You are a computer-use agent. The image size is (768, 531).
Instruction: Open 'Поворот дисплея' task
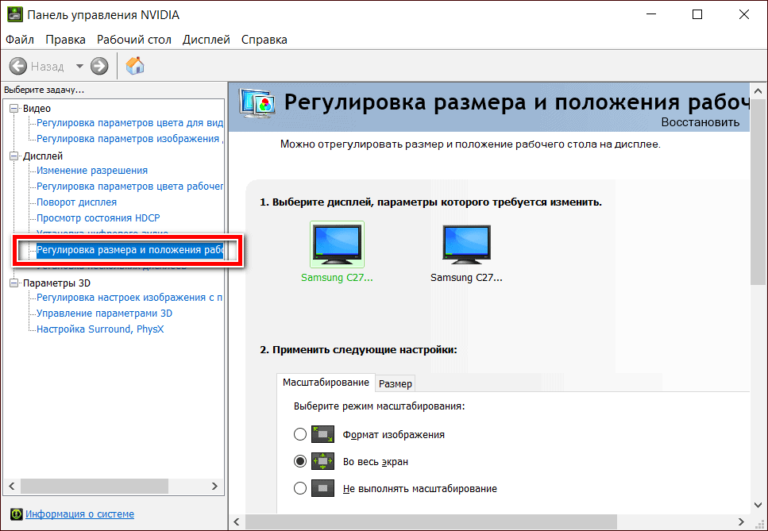click(76, 202)
